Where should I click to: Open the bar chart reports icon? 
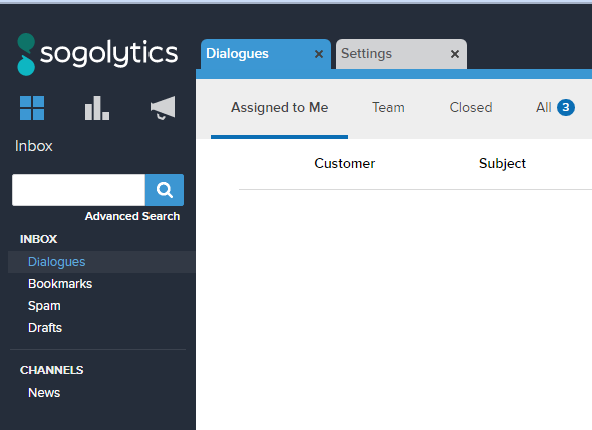(97, 108)
